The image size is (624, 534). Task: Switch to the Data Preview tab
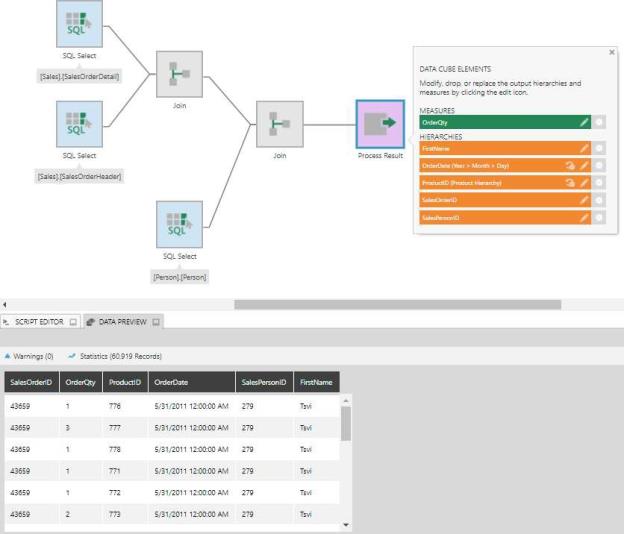120,322
